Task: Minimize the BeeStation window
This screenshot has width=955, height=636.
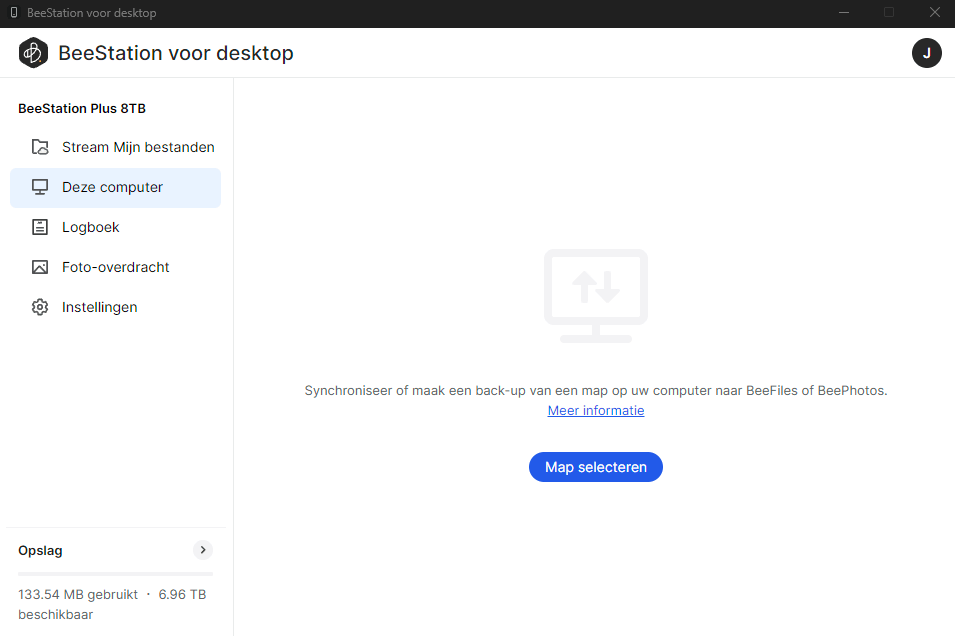Action: 844,13
